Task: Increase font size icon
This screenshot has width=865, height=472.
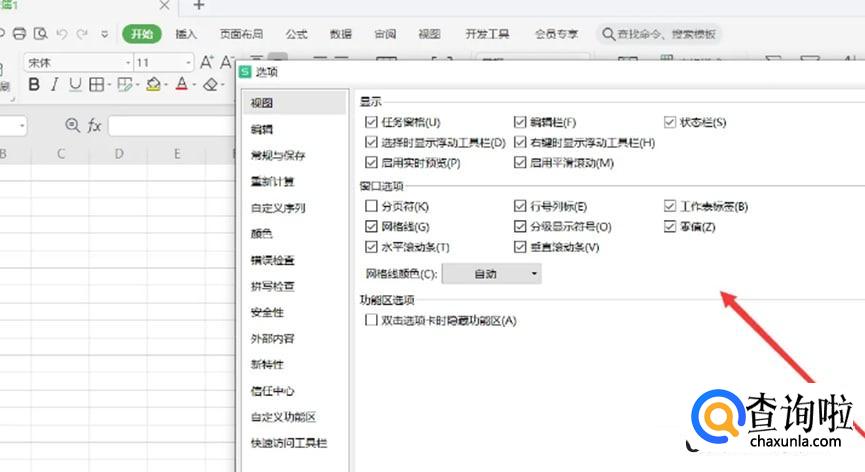Action: tap(206, 62)
